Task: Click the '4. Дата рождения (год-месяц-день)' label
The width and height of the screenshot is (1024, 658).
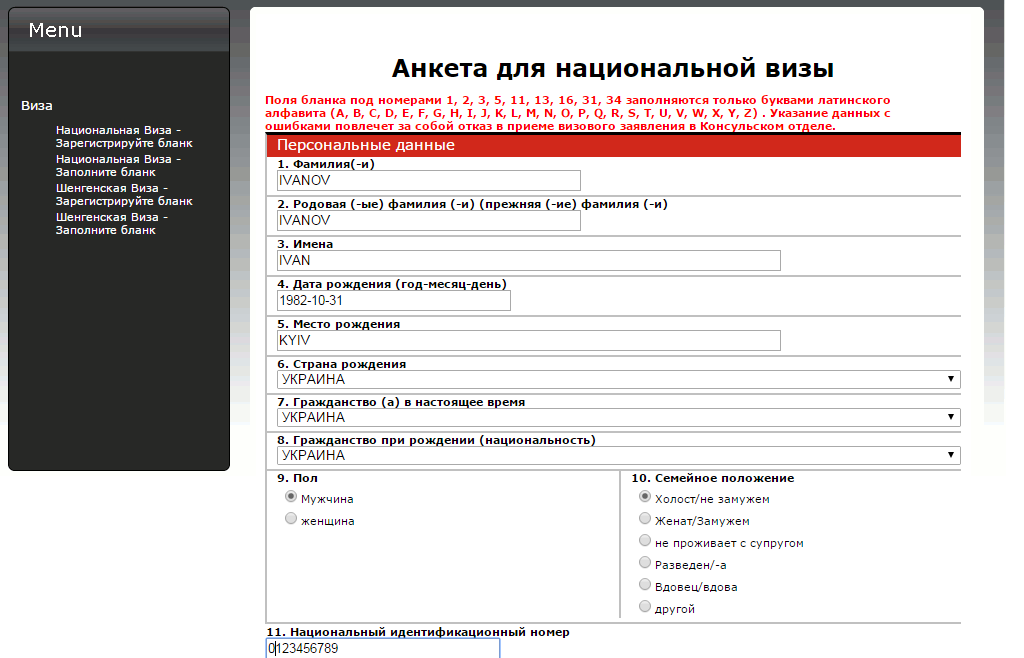Action: click(x=392, y=285)
